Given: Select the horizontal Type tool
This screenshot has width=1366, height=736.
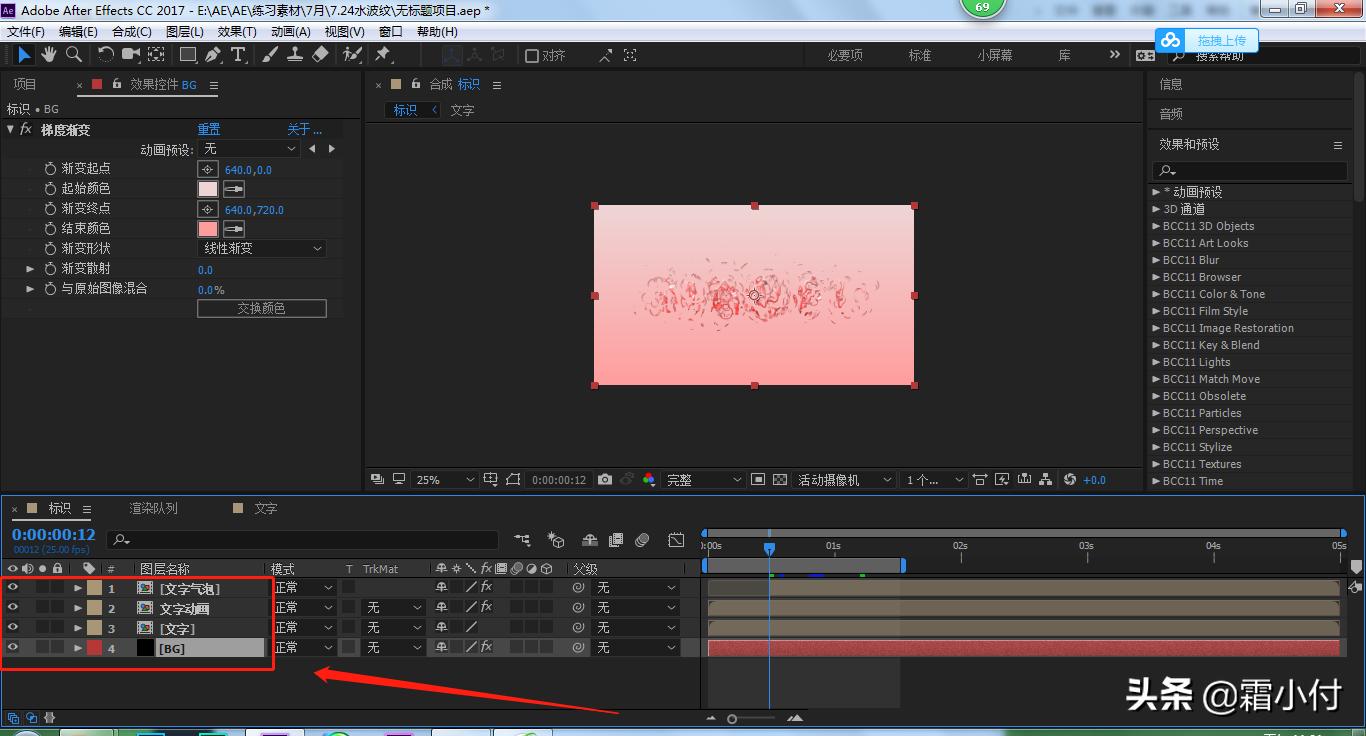Looking at the screenshot, I should click(x=238, y=55).
